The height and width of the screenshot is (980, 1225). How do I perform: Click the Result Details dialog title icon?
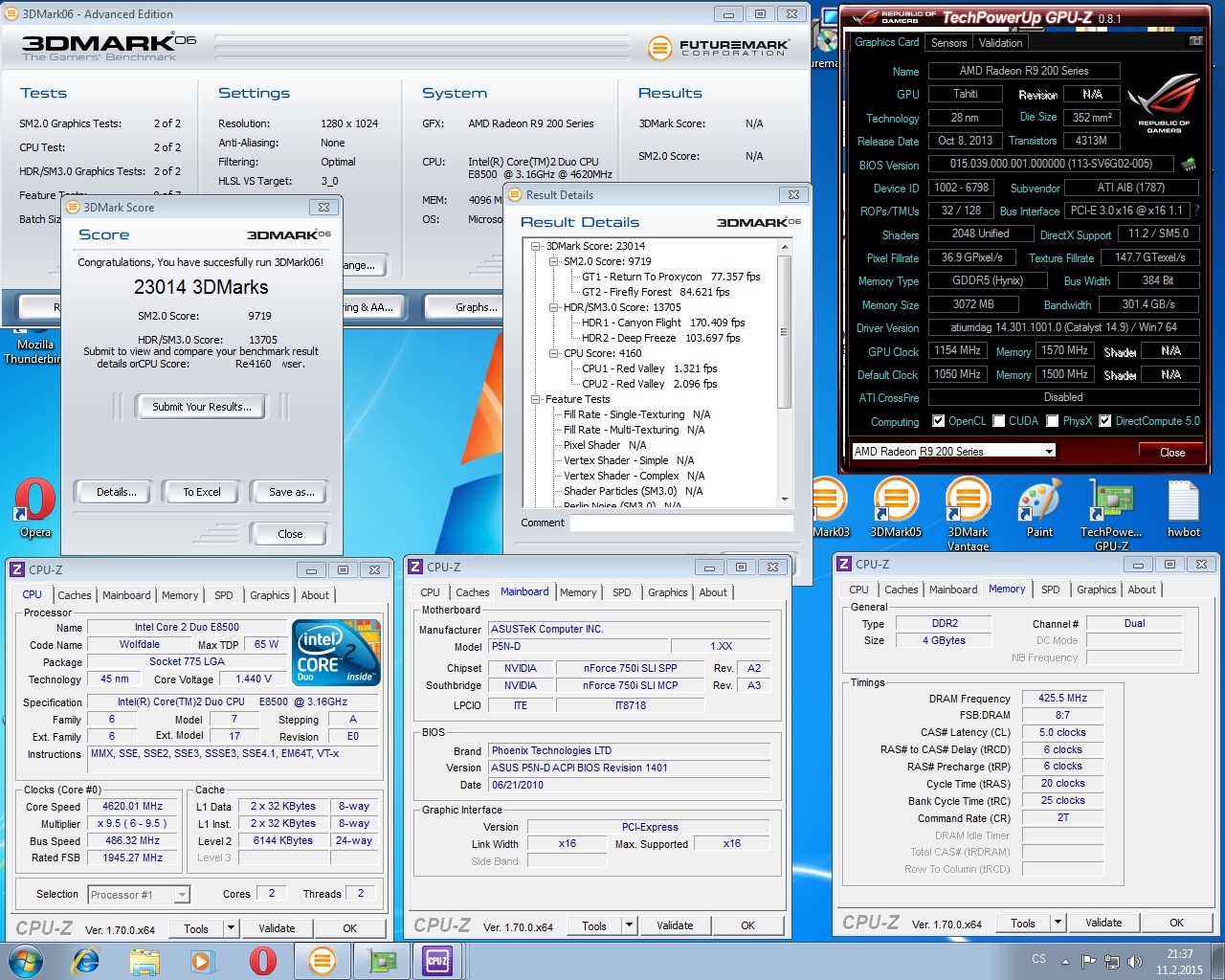click(515, 194)
